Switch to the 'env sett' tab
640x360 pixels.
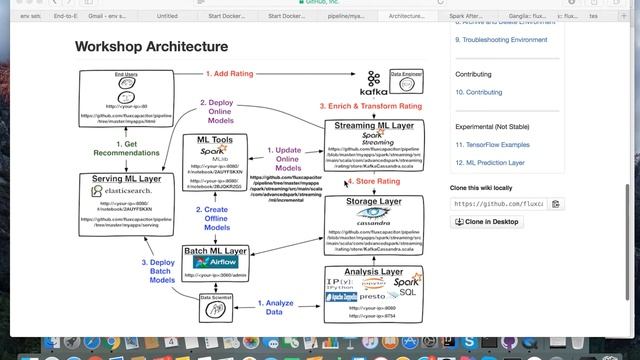(30, 16)
